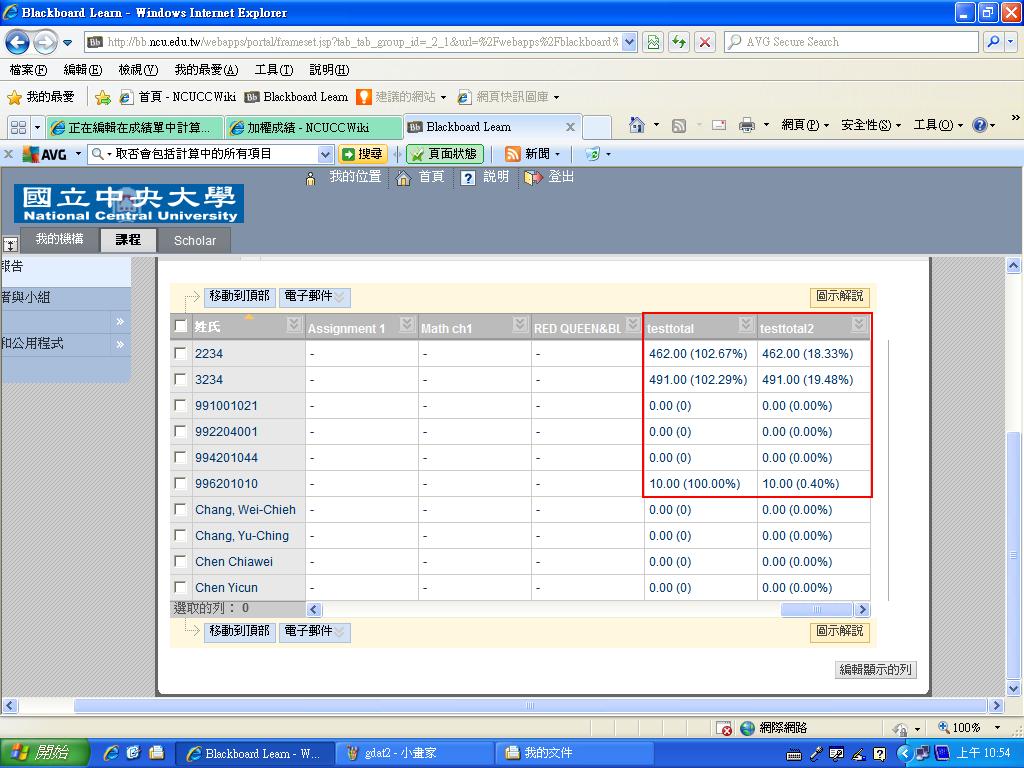The image size is (1024, 768).
Task: Click the stop loading X icon
Action: 705,42
